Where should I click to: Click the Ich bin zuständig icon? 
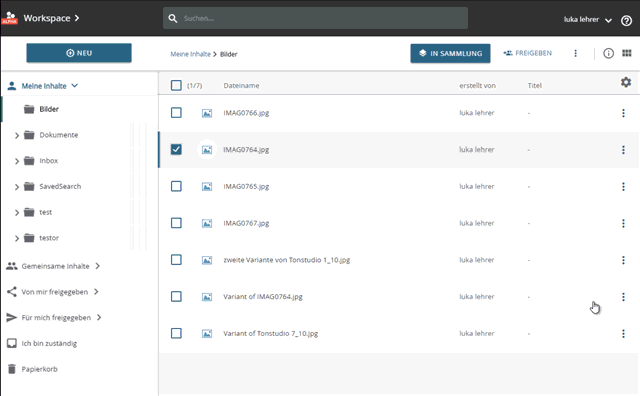(12, 343)
